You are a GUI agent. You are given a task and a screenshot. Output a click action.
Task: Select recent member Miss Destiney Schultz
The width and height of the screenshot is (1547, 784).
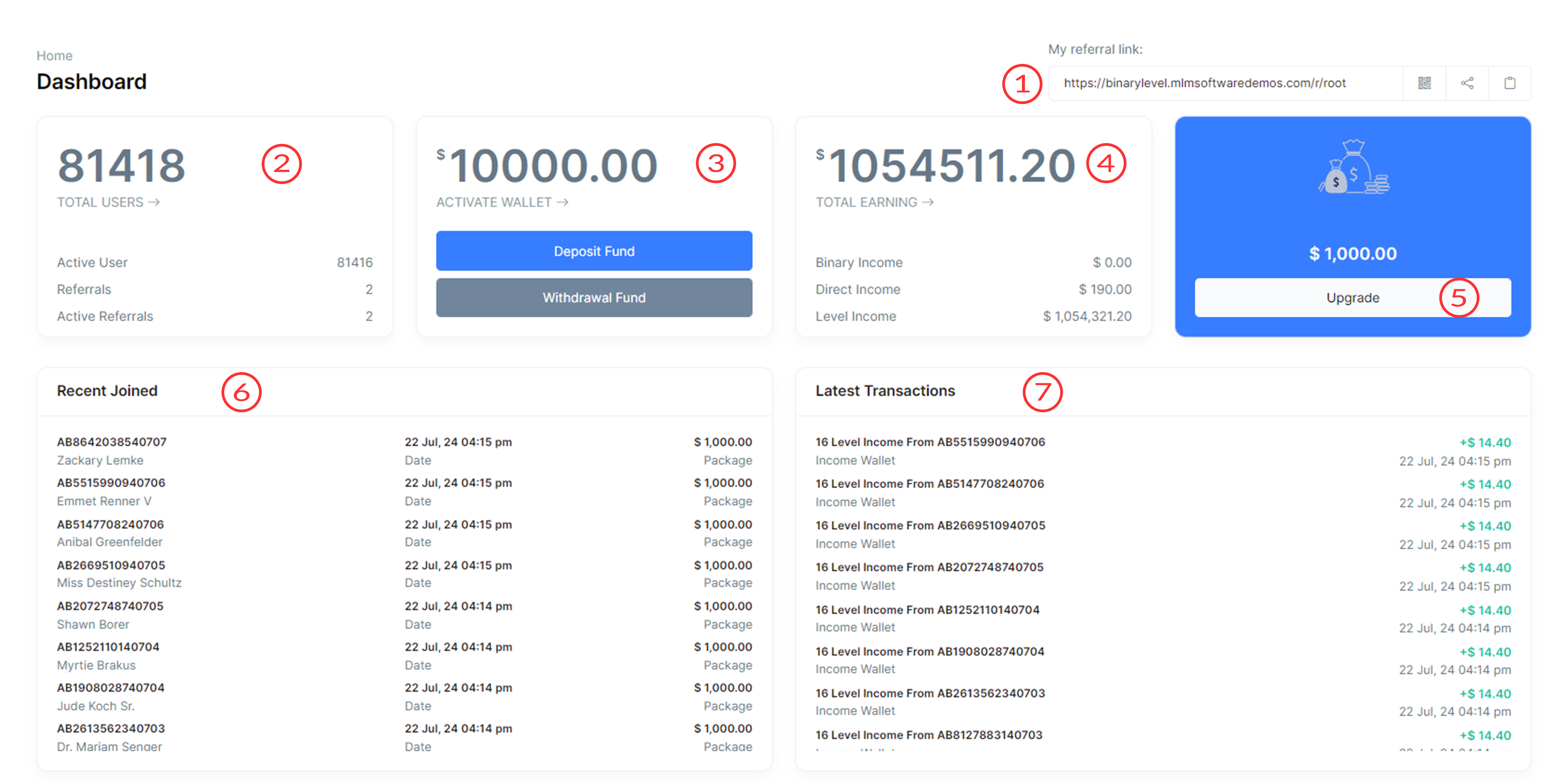point(119,583)
